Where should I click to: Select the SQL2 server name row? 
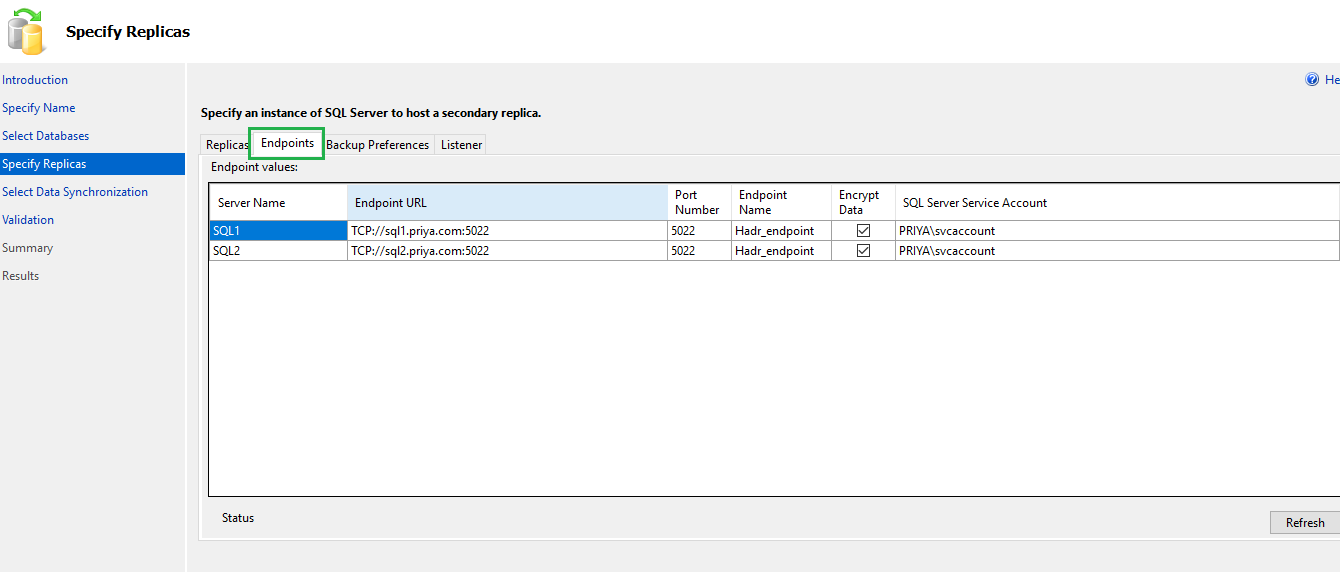277,251
